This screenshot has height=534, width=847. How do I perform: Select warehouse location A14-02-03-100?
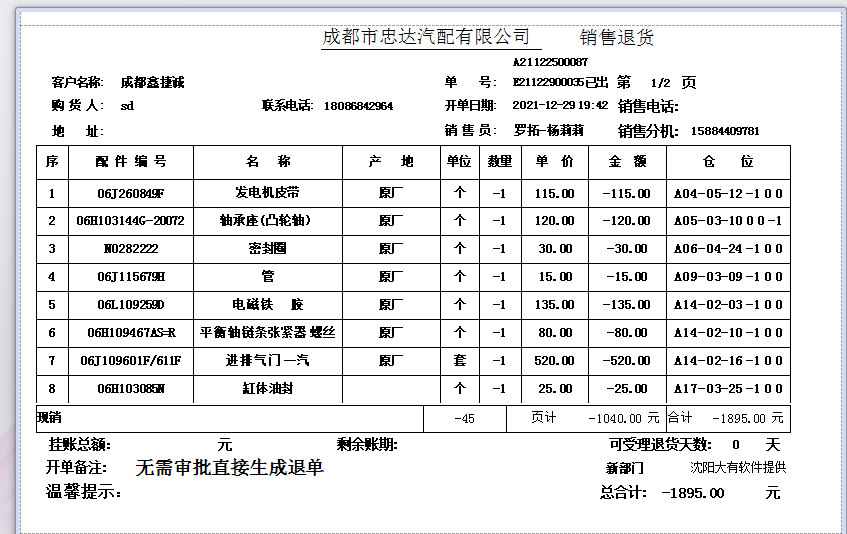click(728, 305)
